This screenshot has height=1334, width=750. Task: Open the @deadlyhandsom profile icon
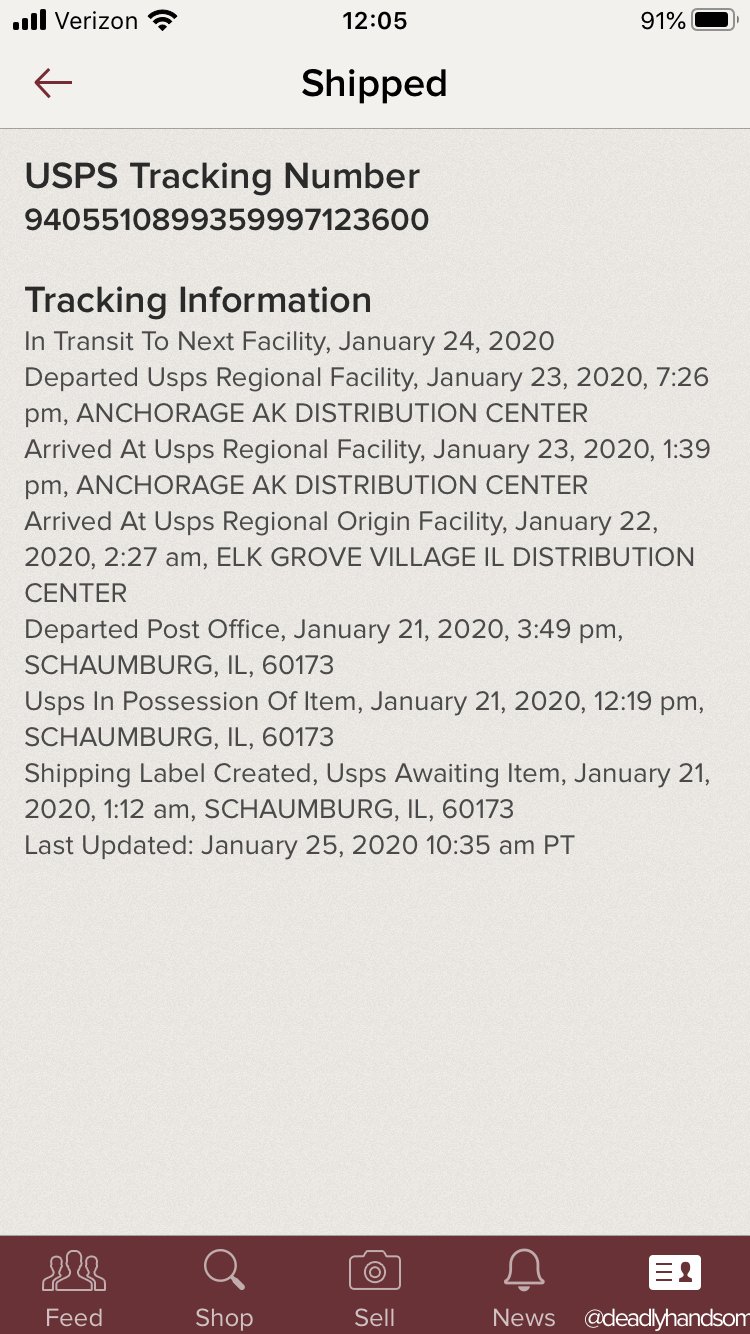675,1273
